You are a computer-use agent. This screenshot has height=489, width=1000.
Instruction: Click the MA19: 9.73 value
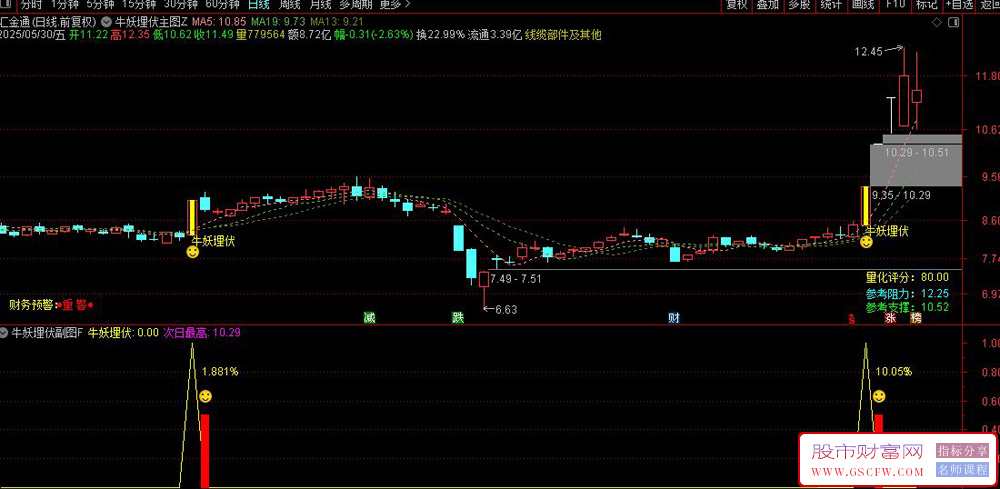click(x=280, y=22)
